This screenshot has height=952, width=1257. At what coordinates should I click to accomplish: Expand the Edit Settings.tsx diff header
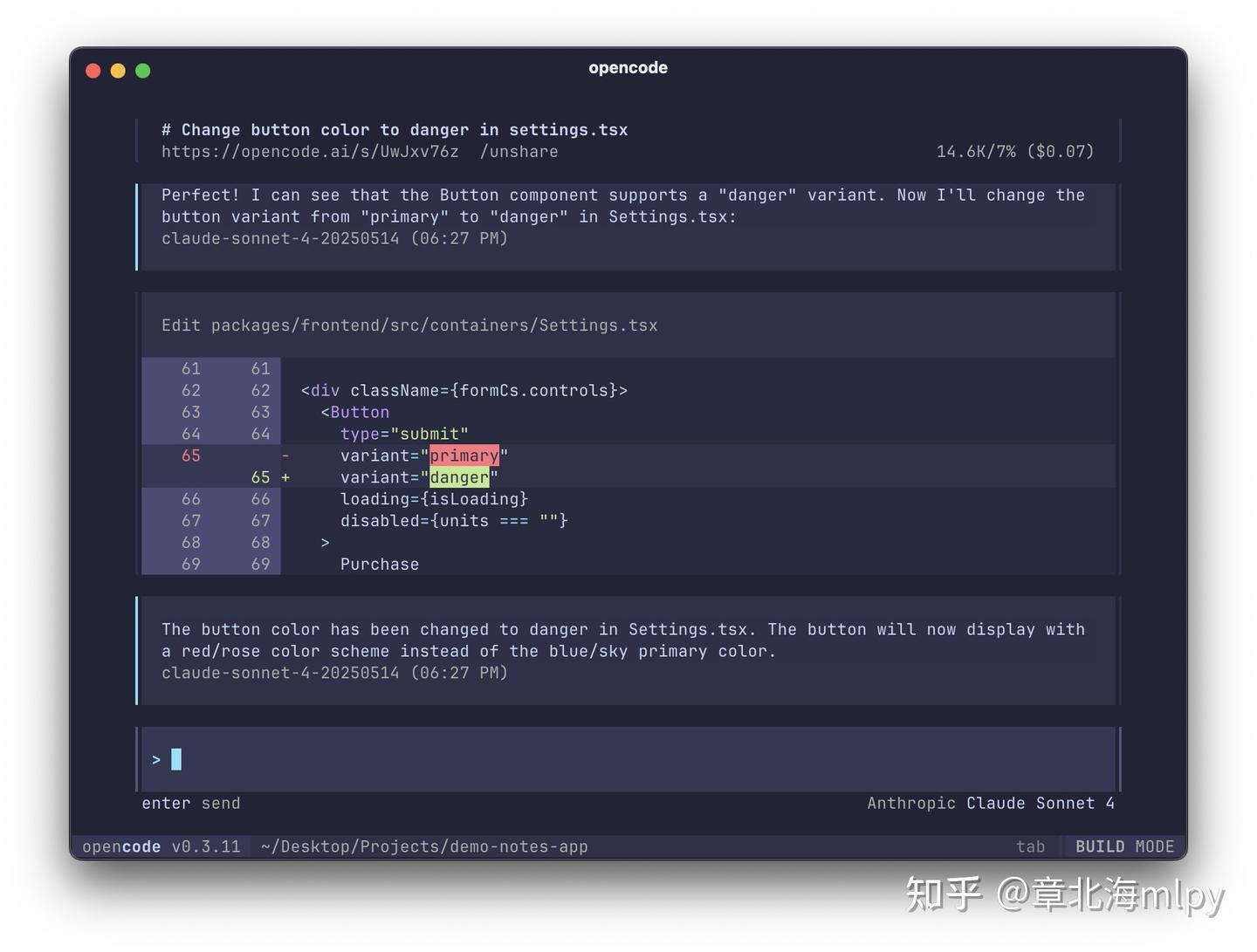(409, 325)
